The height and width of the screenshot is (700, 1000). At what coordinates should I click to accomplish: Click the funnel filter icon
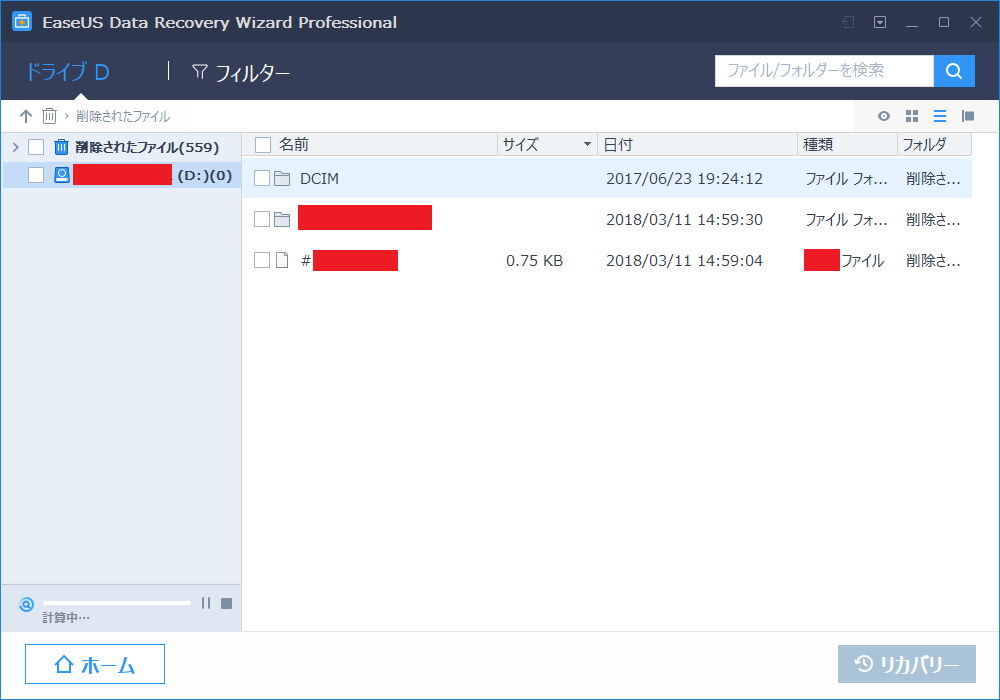(x=200, y=71)
